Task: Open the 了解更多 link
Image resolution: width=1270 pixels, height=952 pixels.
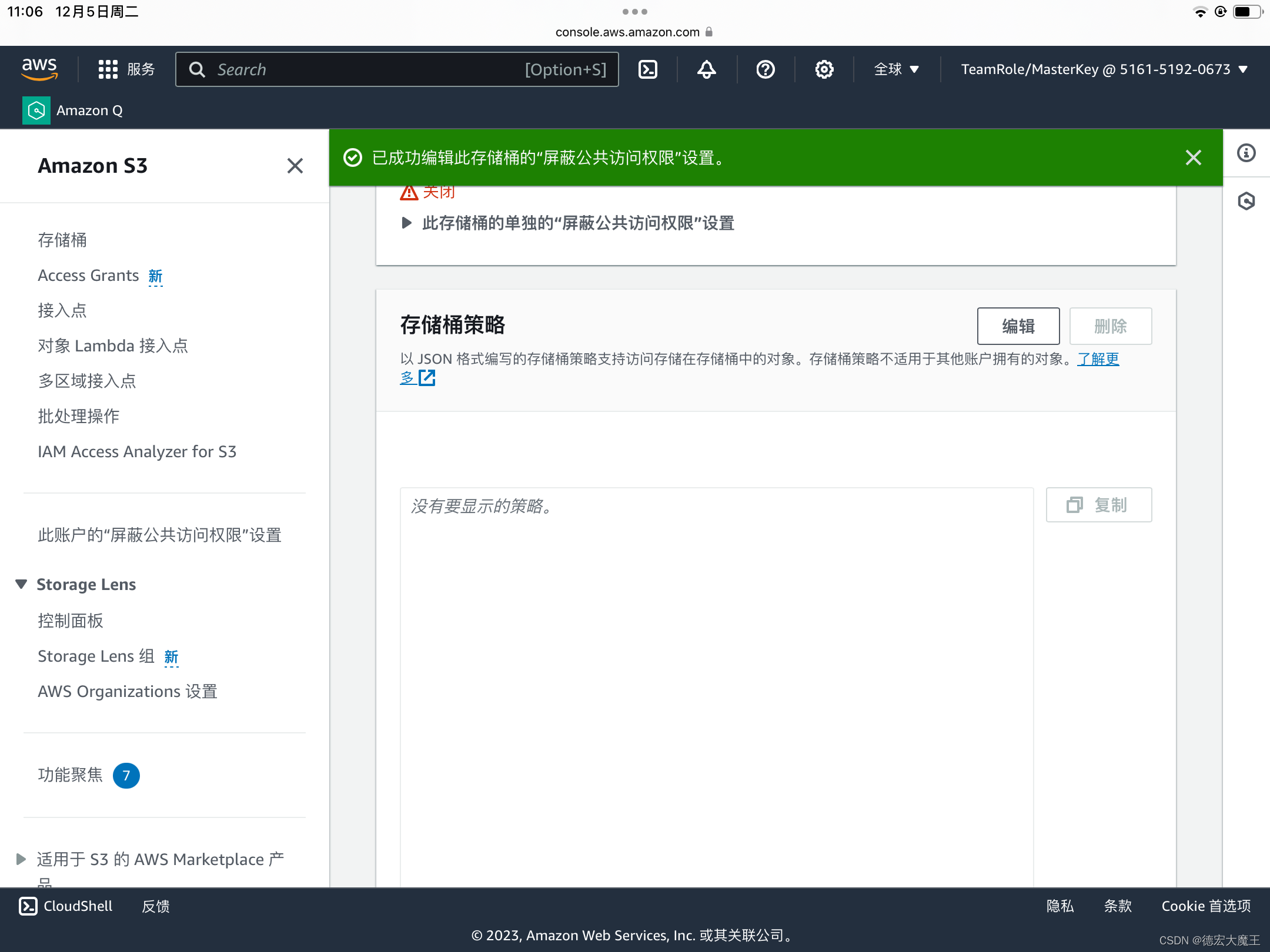Action: pos(1098,358)
